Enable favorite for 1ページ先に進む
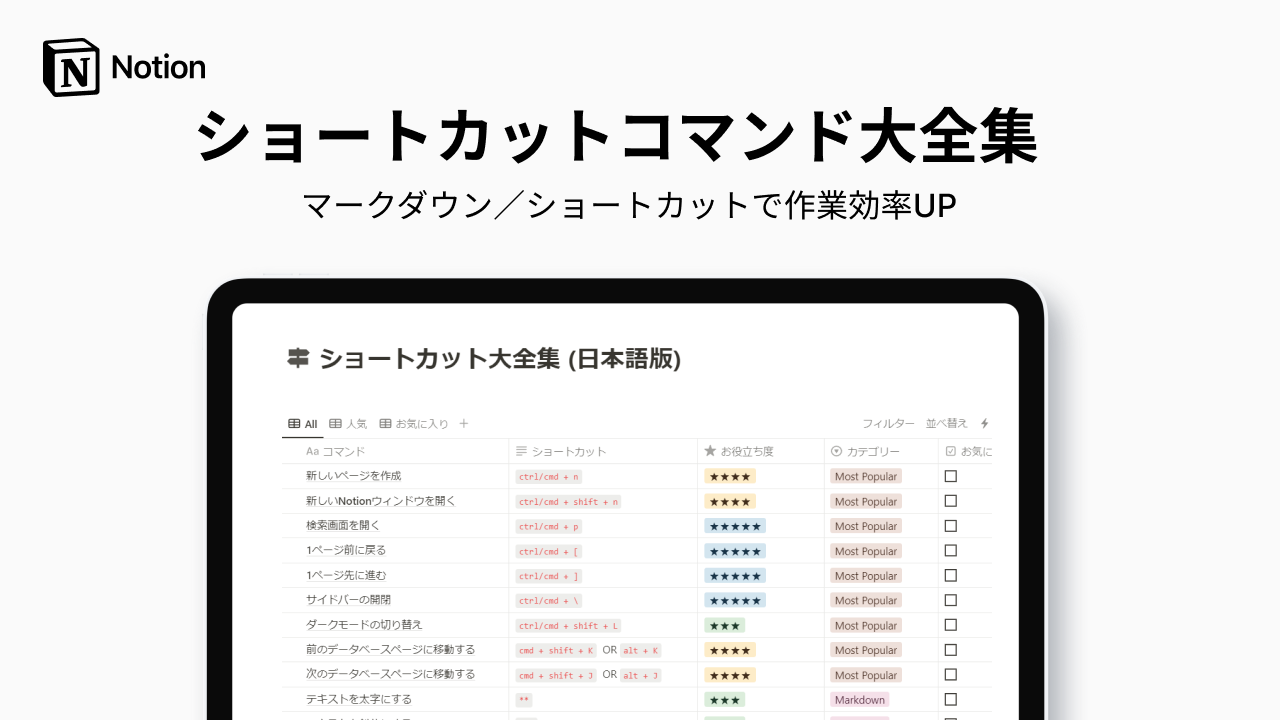The height and width of the screenshot is (720, 1280). coord(951,575)
